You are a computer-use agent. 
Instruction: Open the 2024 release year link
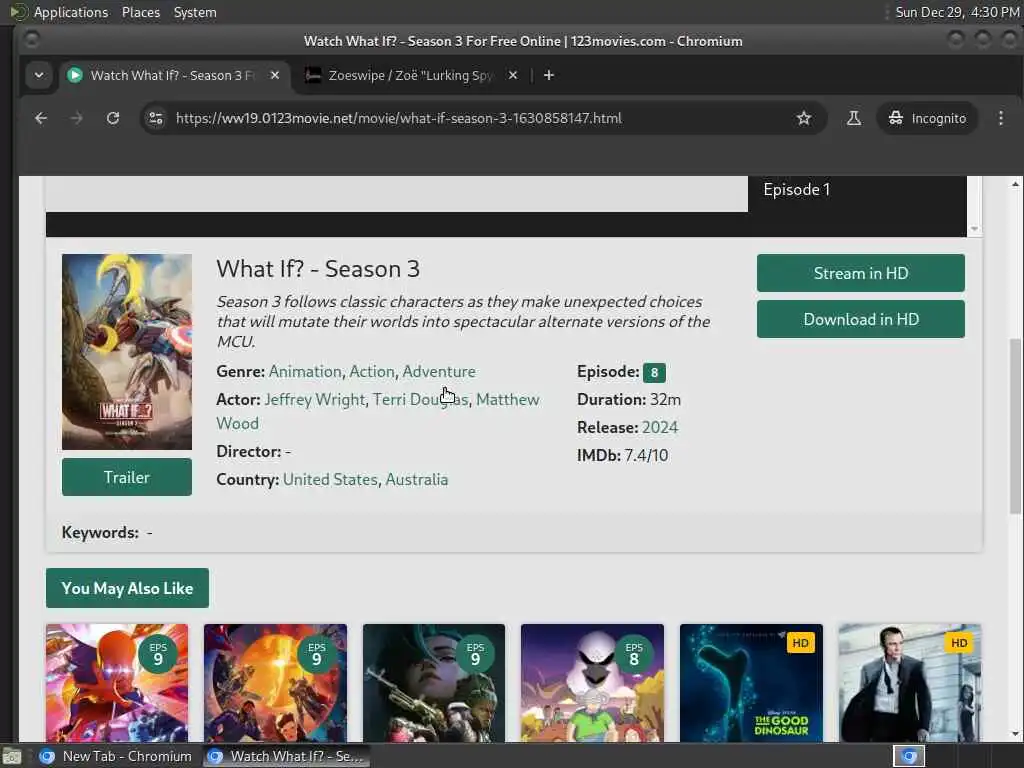click(x=660, y=428)
